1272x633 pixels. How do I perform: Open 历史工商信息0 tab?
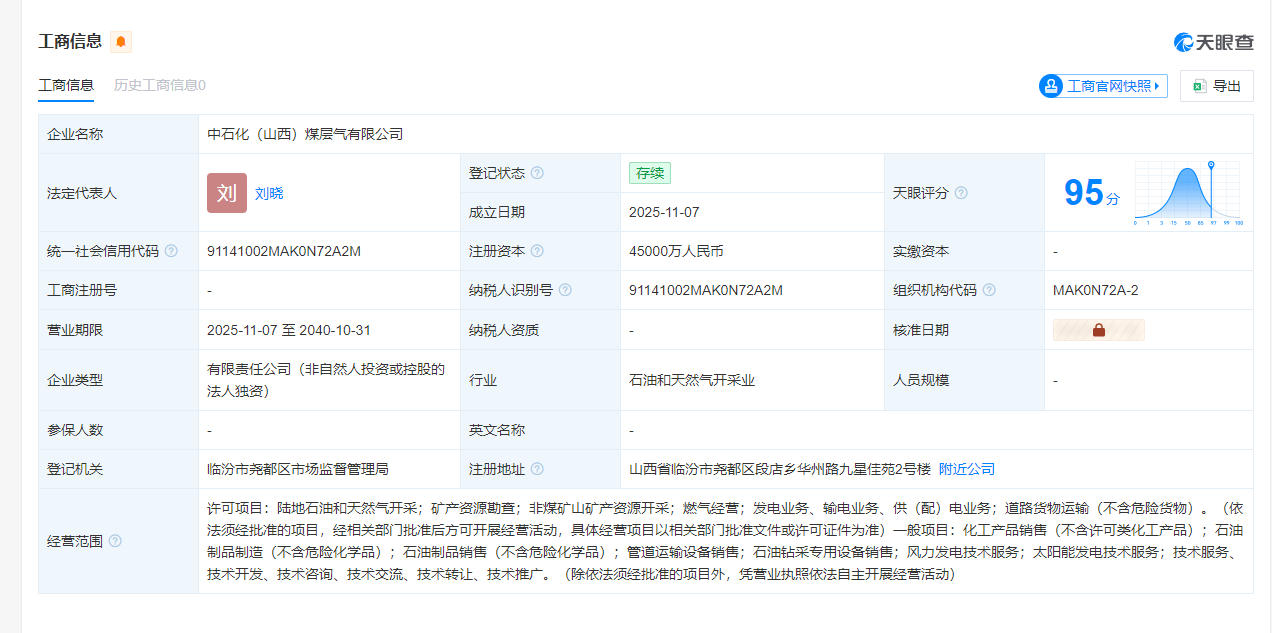coord(160,85)
